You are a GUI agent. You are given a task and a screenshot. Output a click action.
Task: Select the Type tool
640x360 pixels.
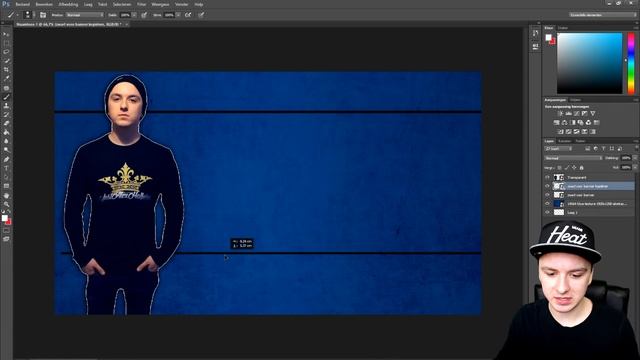coord(6,168)
